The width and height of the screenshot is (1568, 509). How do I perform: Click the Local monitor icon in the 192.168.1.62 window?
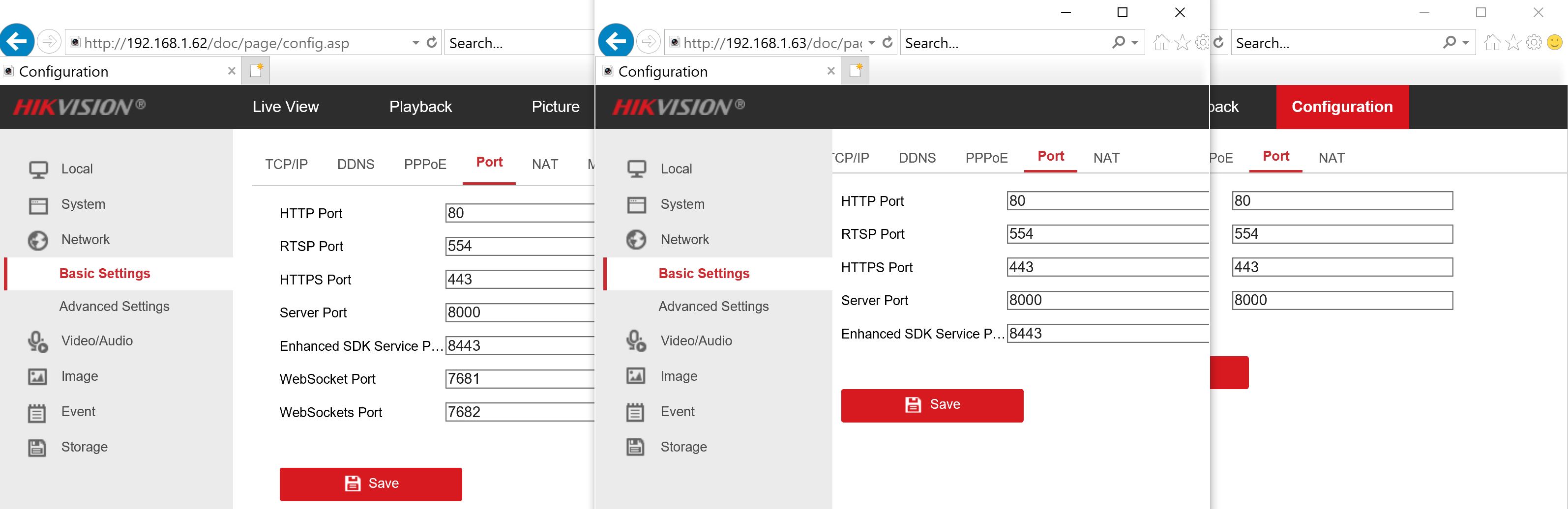point(38,169)
